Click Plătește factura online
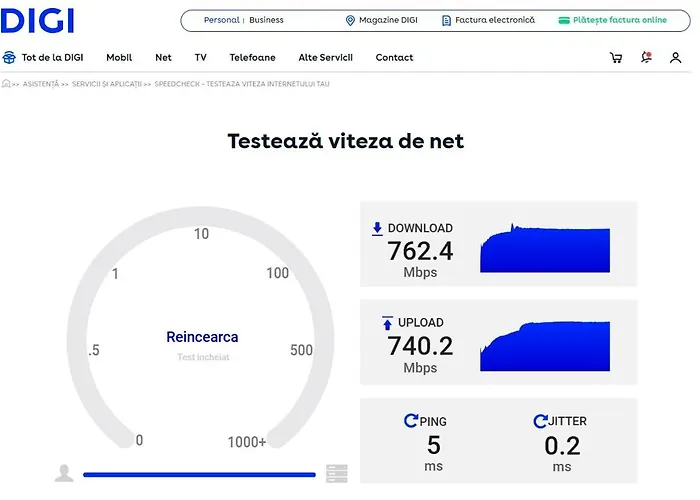The image size is (700, 500). pyautogui.click(x=612, y=20)
